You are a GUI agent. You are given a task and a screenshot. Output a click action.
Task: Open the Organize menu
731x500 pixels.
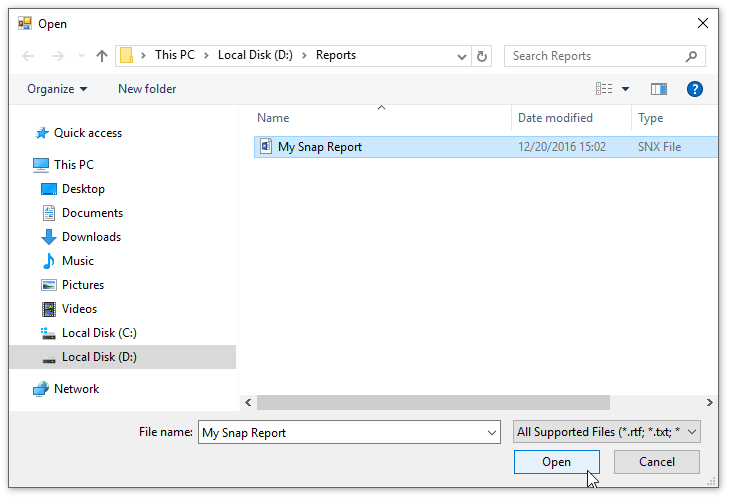[x=57, y=89]
